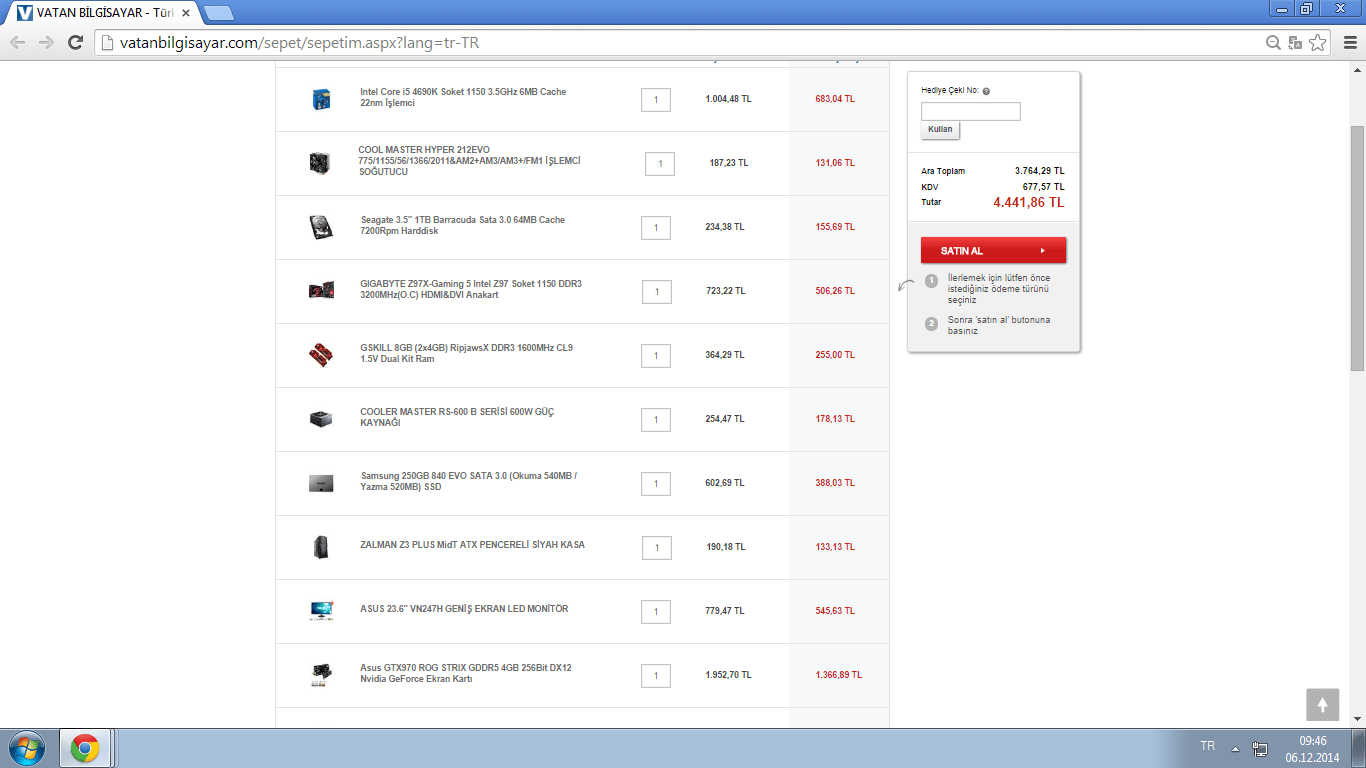
Task: Open the Seagate 1TB Barracuda product link
Action: [x=463, y=225]
